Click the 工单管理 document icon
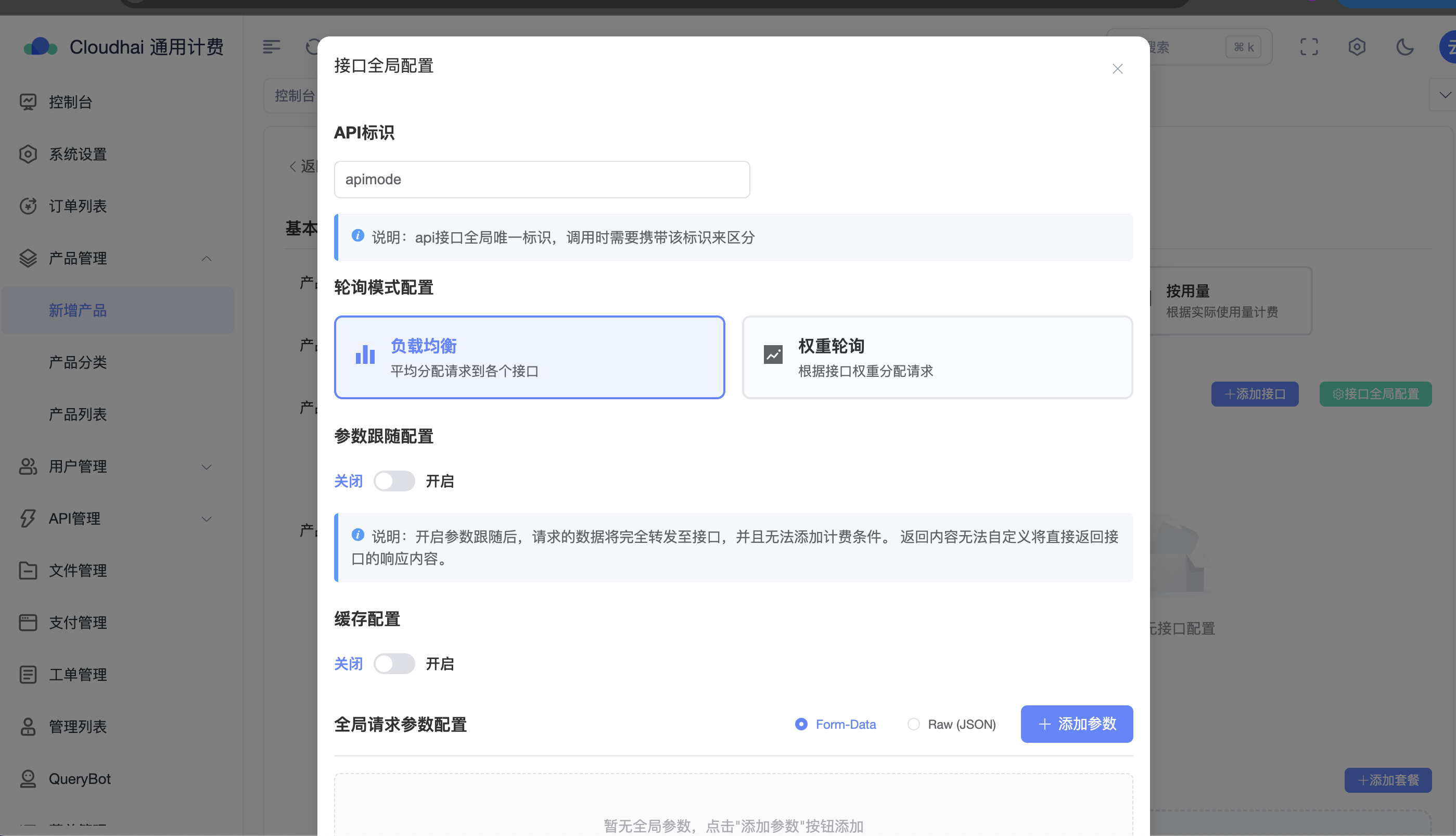 pos(28,674)
